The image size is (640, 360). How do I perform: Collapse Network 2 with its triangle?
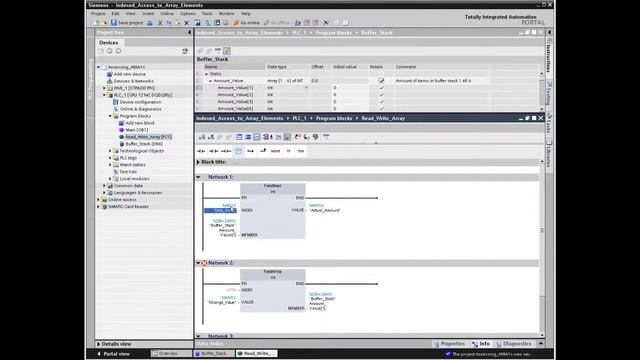point(198,263)
